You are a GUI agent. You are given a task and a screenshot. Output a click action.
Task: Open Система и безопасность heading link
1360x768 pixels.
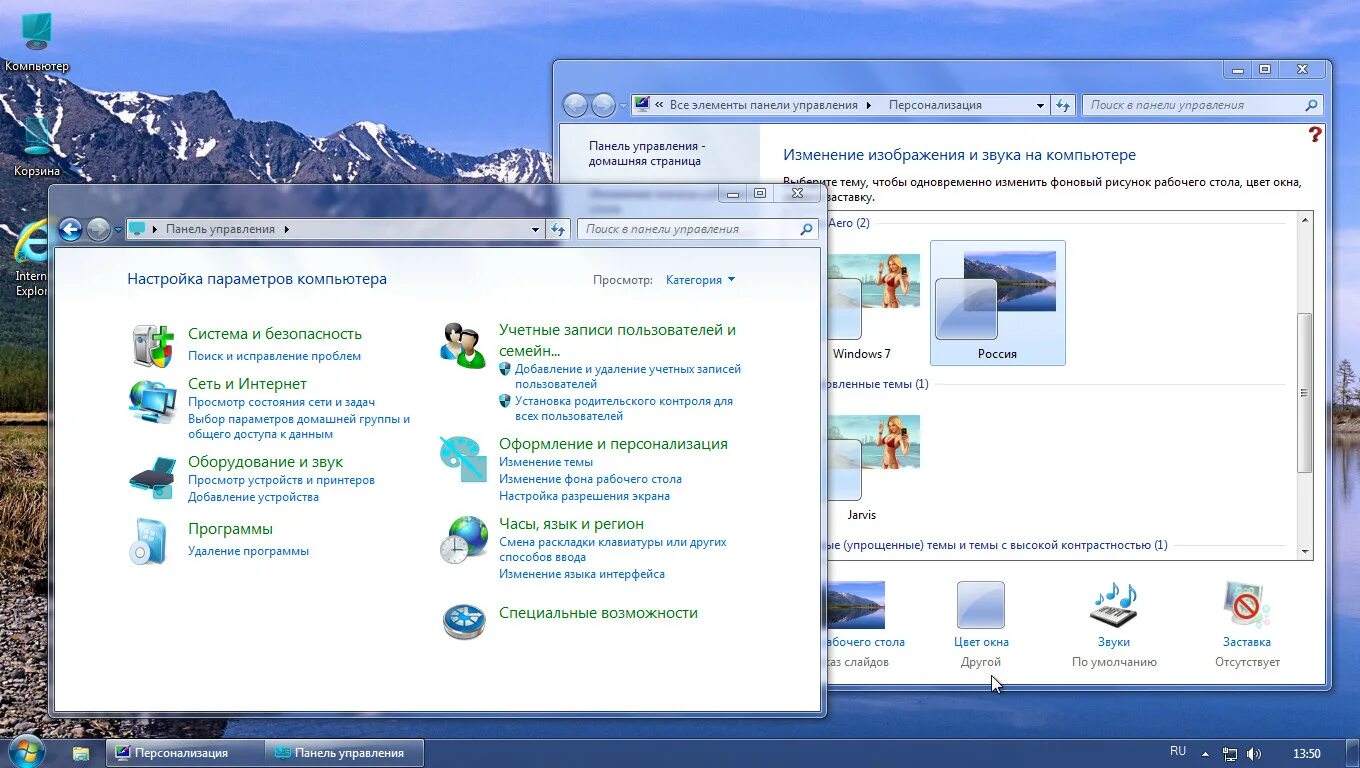(275, 334)
